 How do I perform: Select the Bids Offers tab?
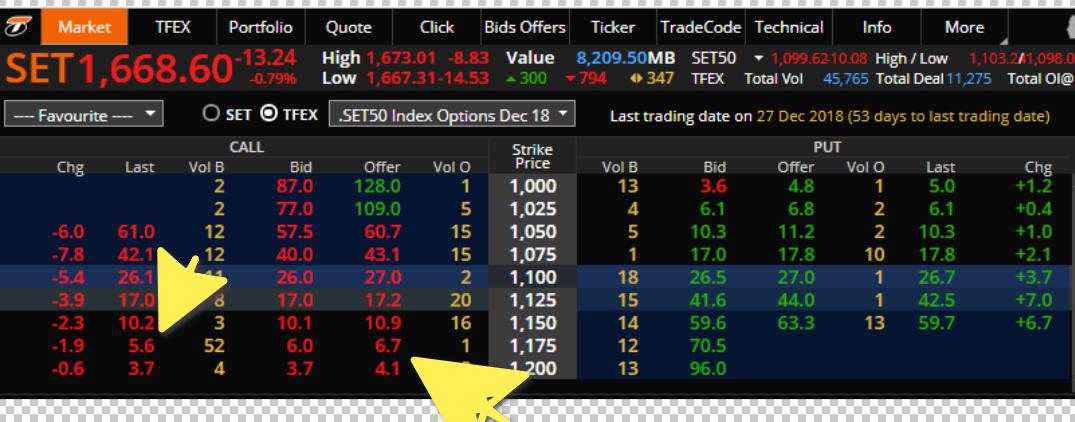(525, 27)
